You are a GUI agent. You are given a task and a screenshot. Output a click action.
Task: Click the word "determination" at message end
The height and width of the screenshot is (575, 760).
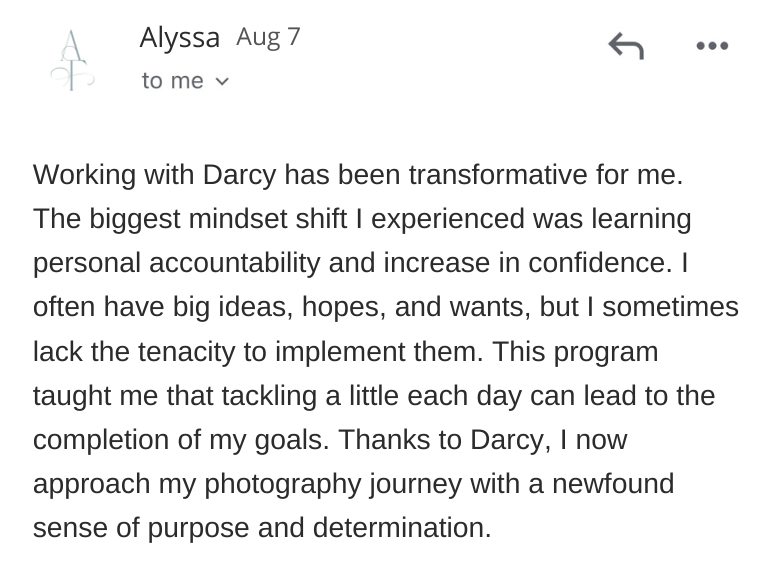click(402, 527)
